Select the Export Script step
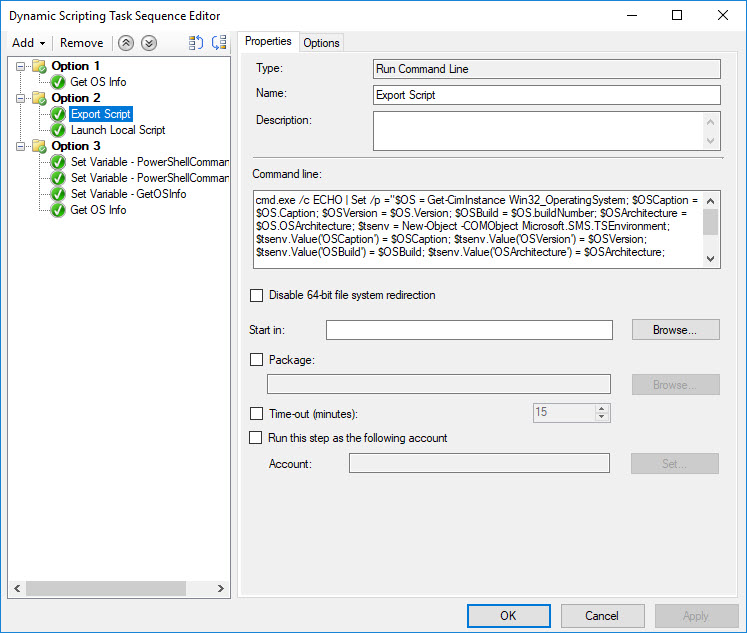Image resolution: width=747 pixels, height=633 pixels. (x=101, y=114)
